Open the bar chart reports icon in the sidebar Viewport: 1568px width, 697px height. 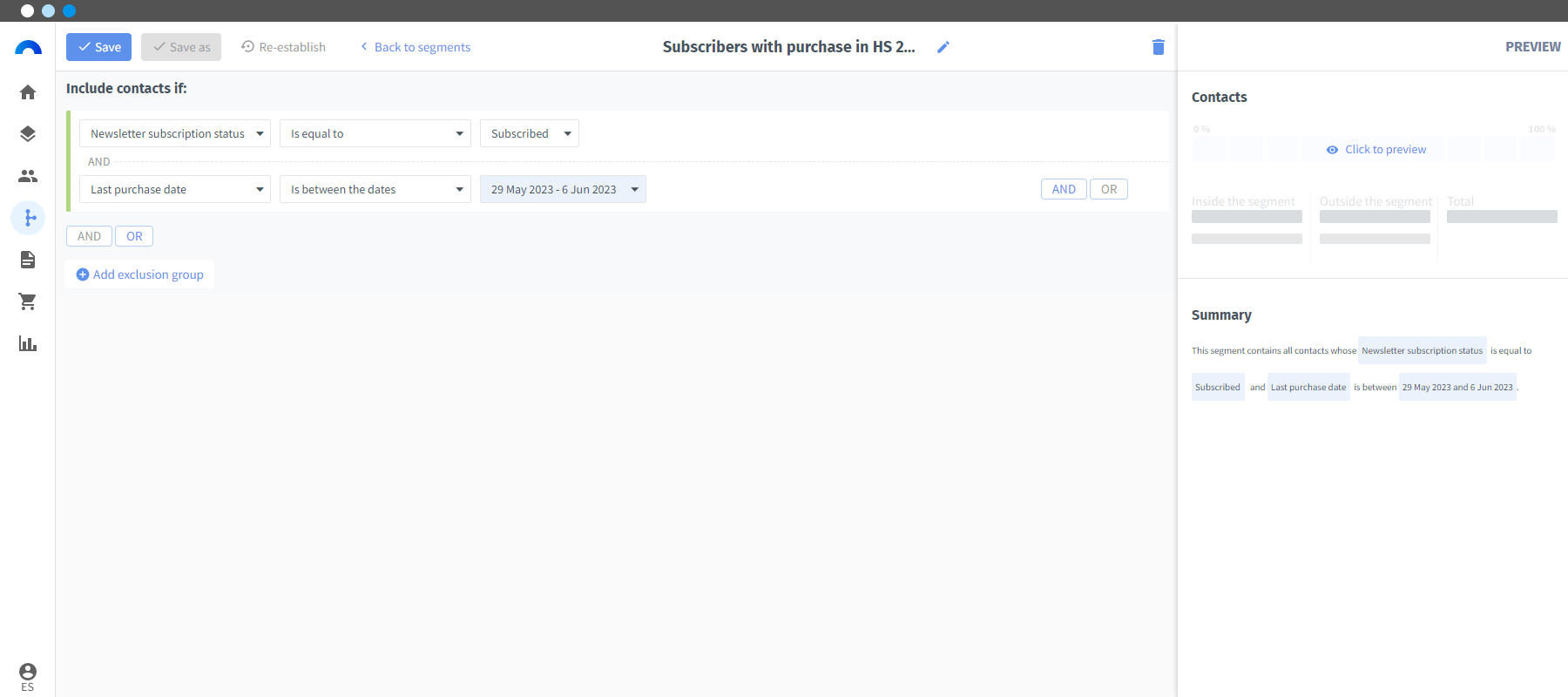(x=28, y=343)
